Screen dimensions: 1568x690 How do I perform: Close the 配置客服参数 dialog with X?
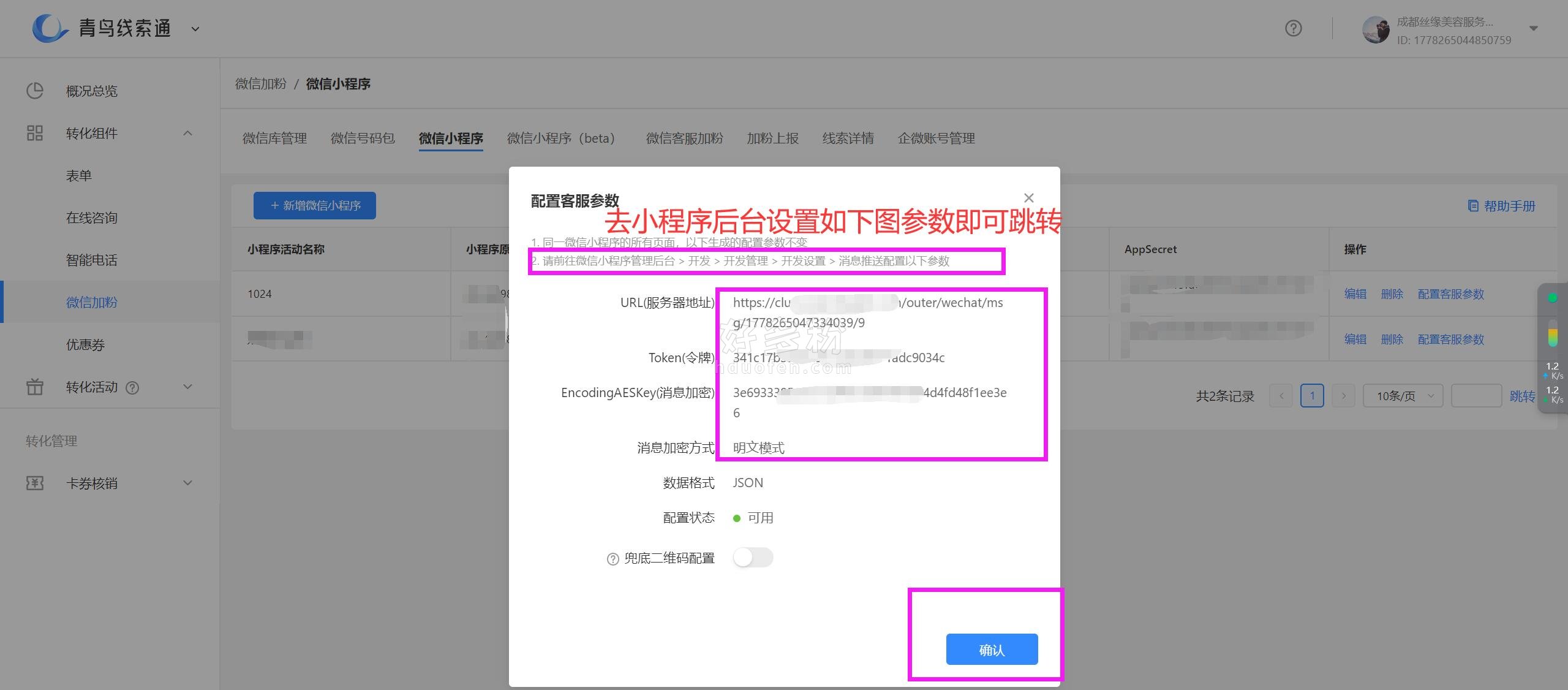pyautogui.click(x=1029, y=198)
